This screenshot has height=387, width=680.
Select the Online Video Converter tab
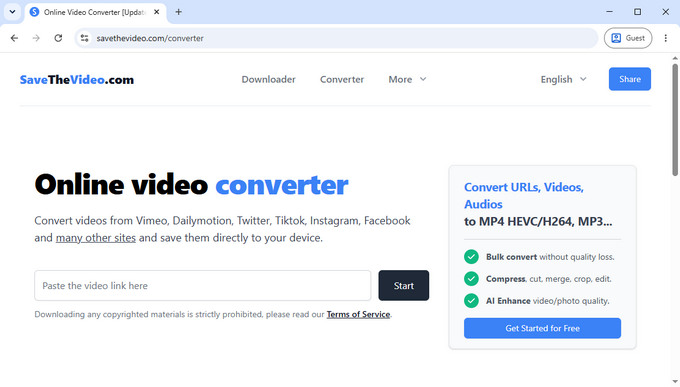tap(95, 12)
